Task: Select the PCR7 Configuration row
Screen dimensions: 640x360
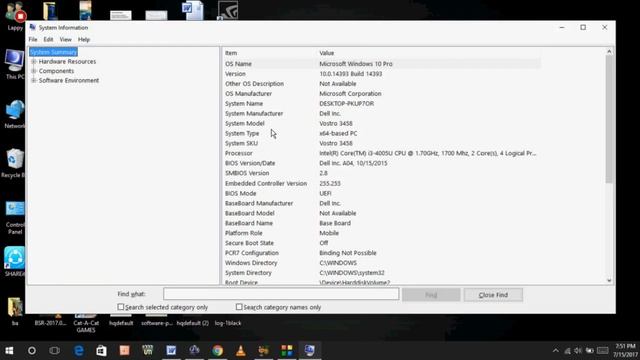Action: click(382, 253)
